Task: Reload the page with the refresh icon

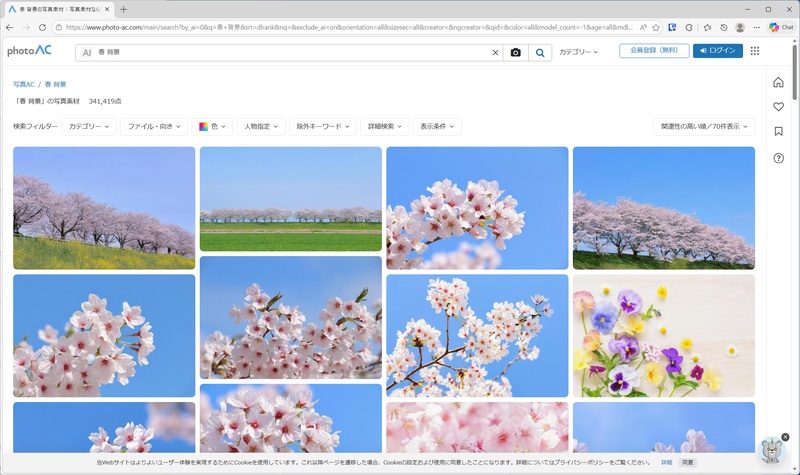Action: (x=42, y=28)
